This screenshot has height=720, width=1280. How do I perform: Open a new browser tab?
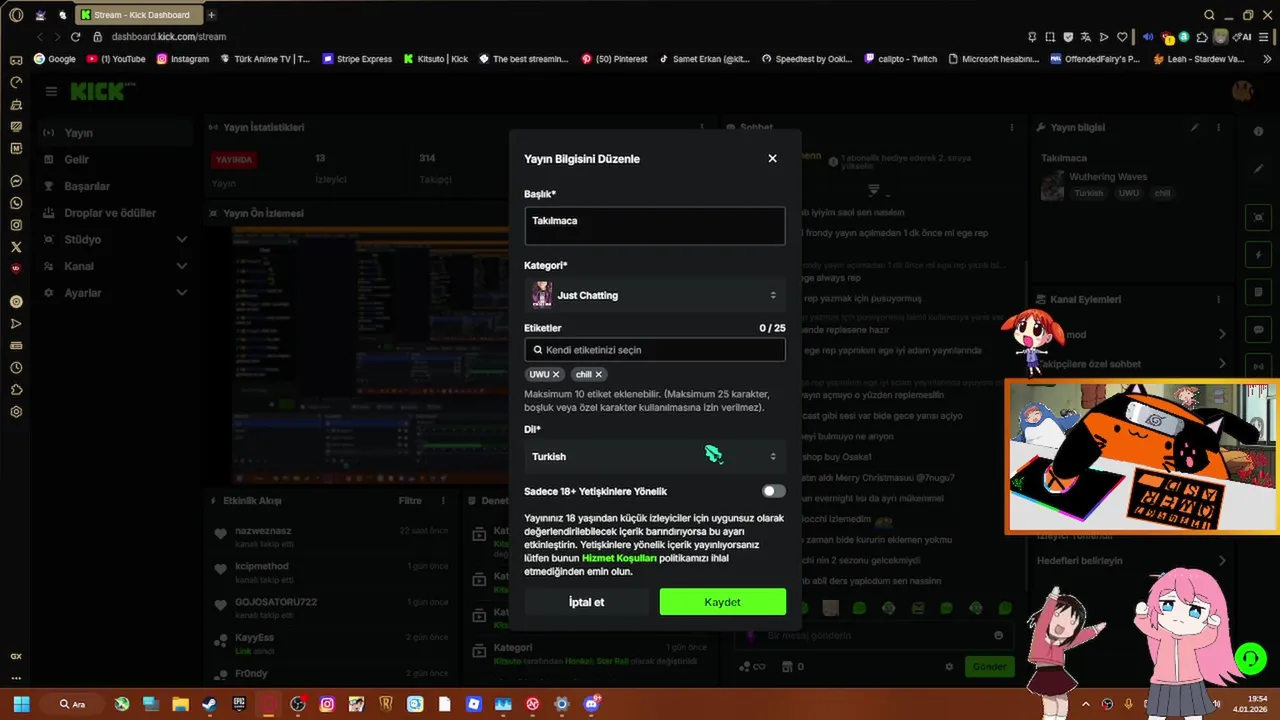211,15
